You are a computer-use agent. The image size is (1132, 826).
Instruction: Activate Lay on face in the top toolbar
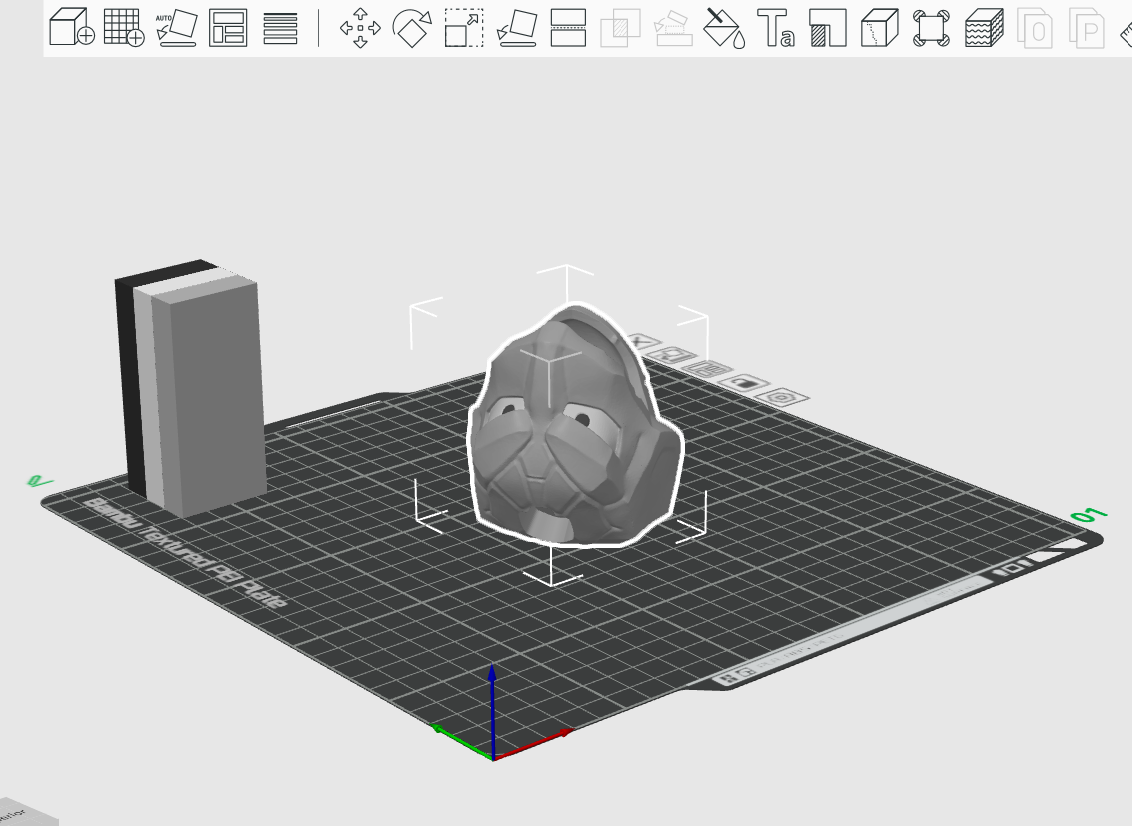(517, 27)
